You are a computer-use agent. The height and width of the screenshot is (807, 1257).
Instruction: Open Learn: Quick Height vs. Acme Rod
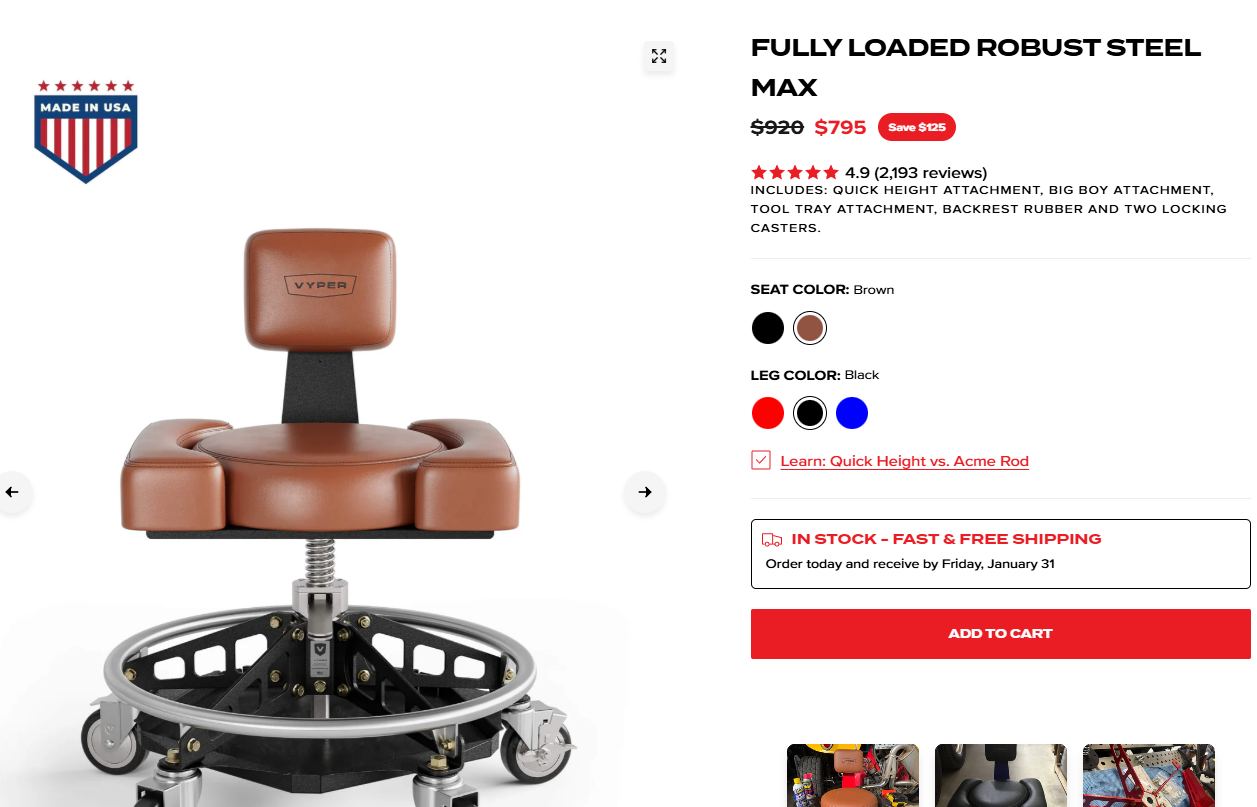(x=905, y=461)
